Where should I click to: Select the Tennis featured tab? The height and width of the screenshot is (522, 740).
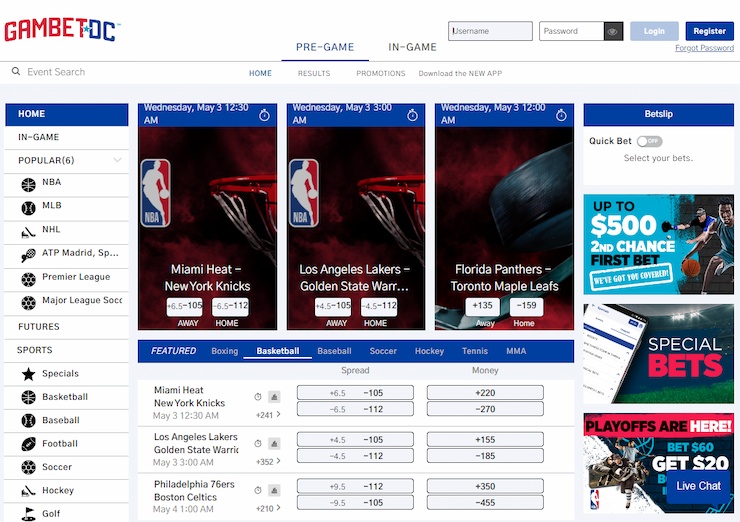[x=475, y=351]
